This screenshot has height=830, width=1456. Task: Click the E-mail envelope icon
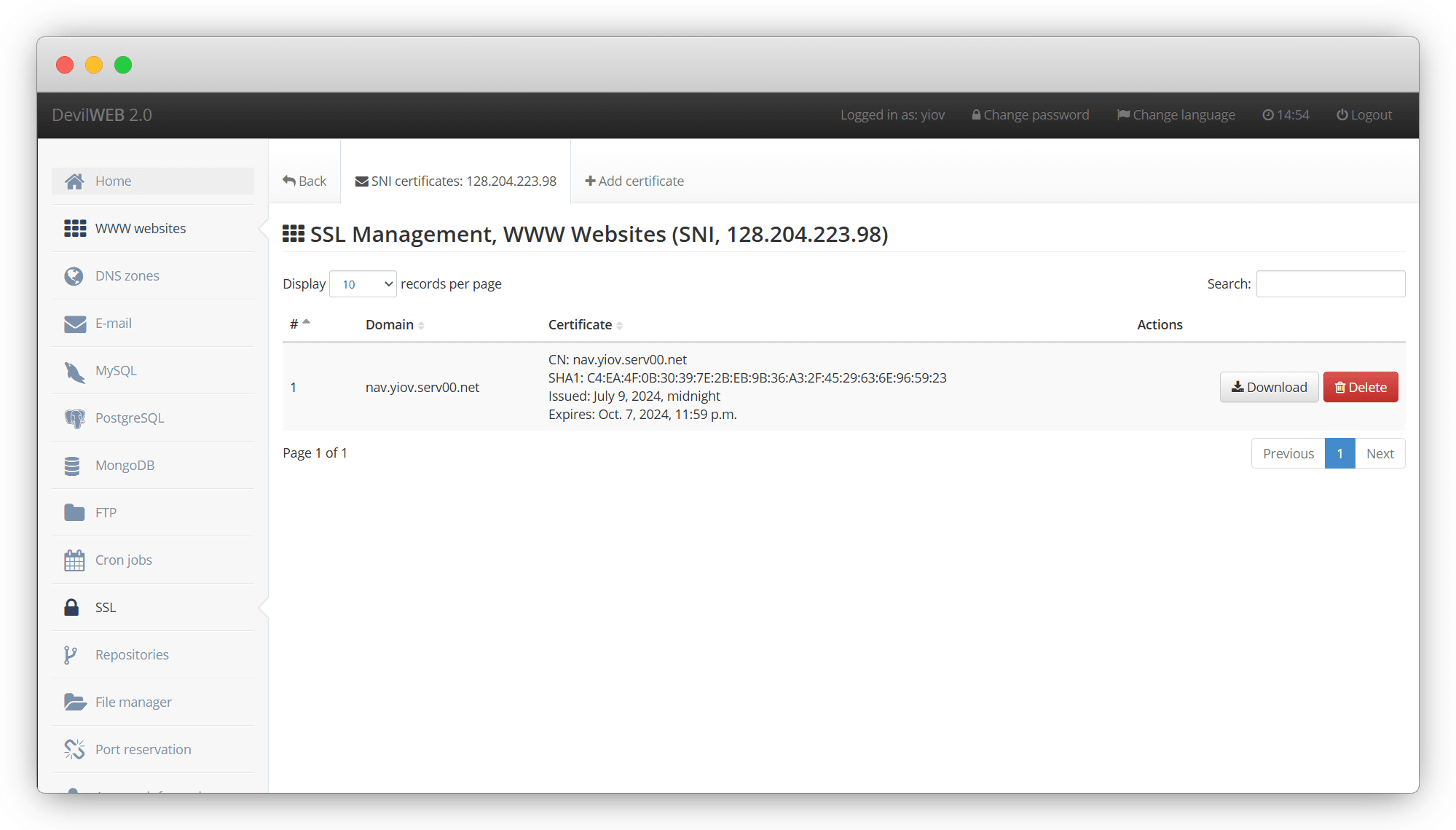[x=74, y=324]
